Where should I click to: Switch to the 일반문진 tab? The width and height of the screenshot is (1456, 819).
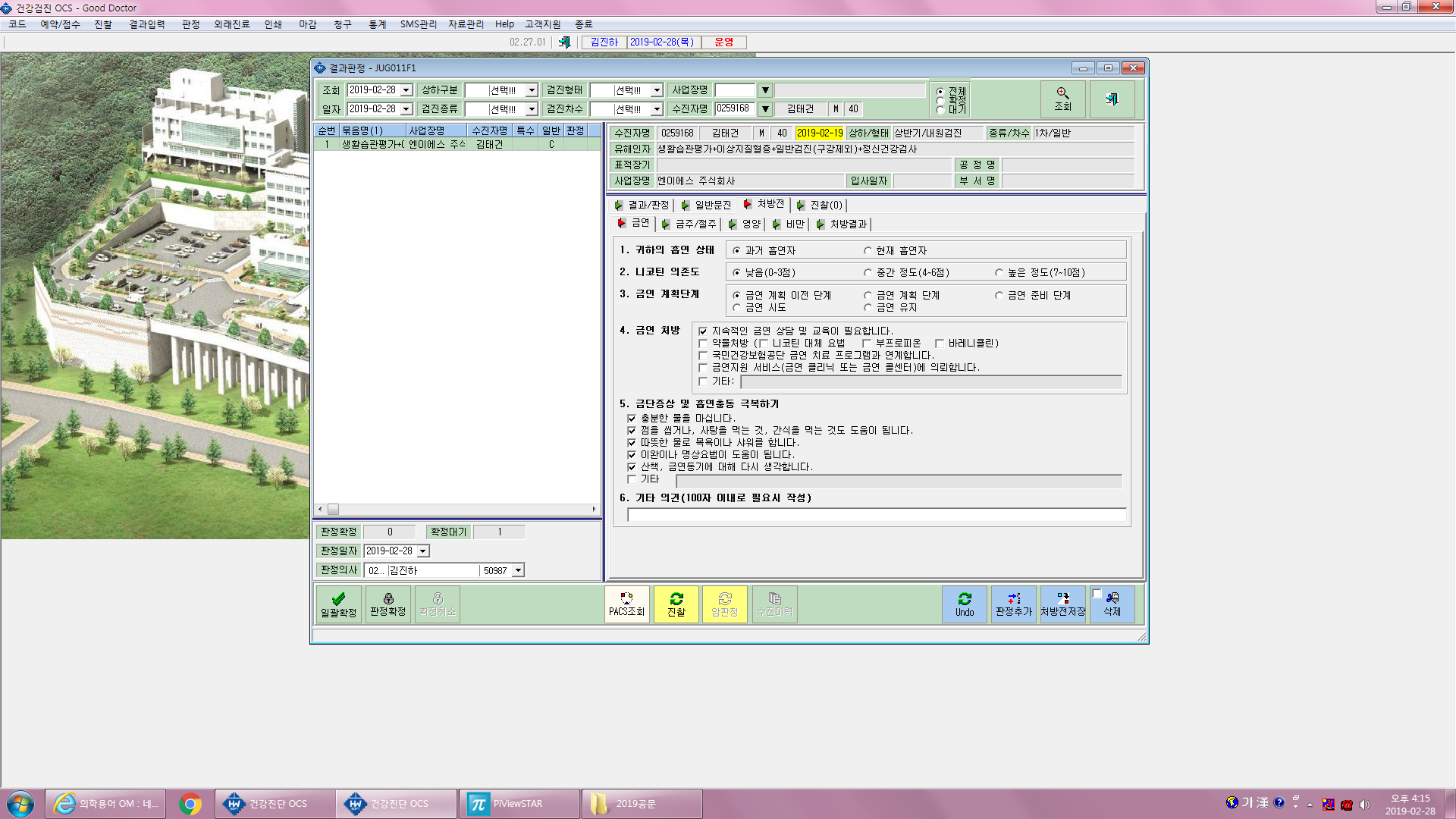pyautogui.click(x=706, y=205)
